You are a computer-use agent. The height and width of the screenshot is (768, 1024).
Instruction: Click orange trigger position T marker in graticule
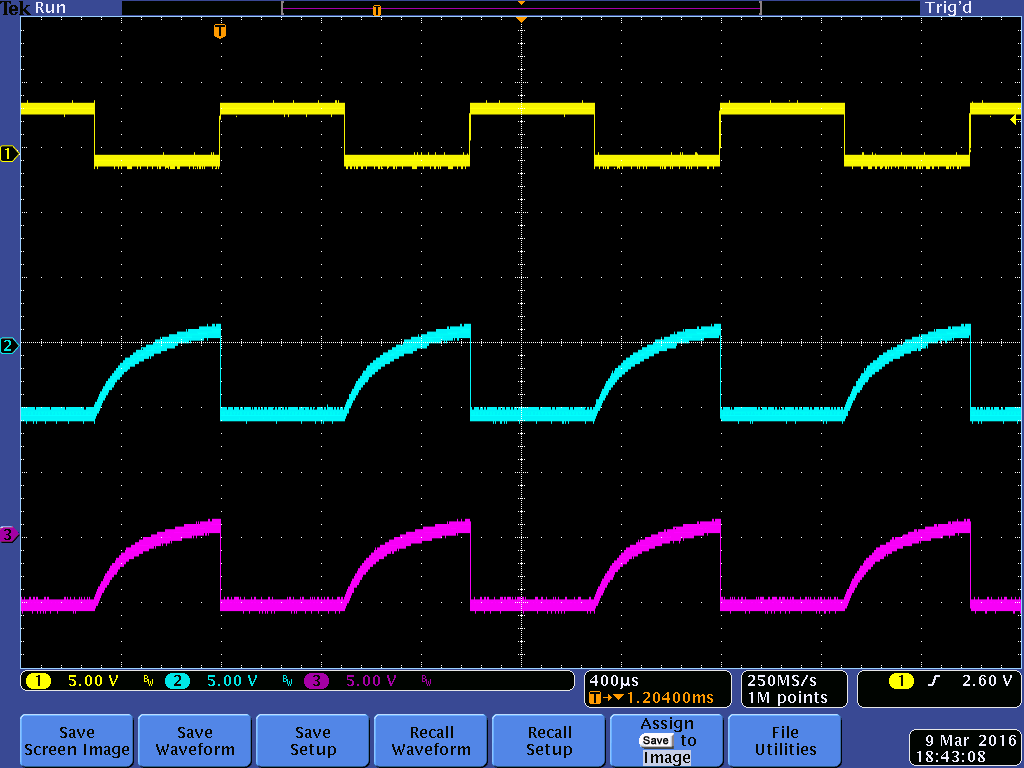click(220, 31)
